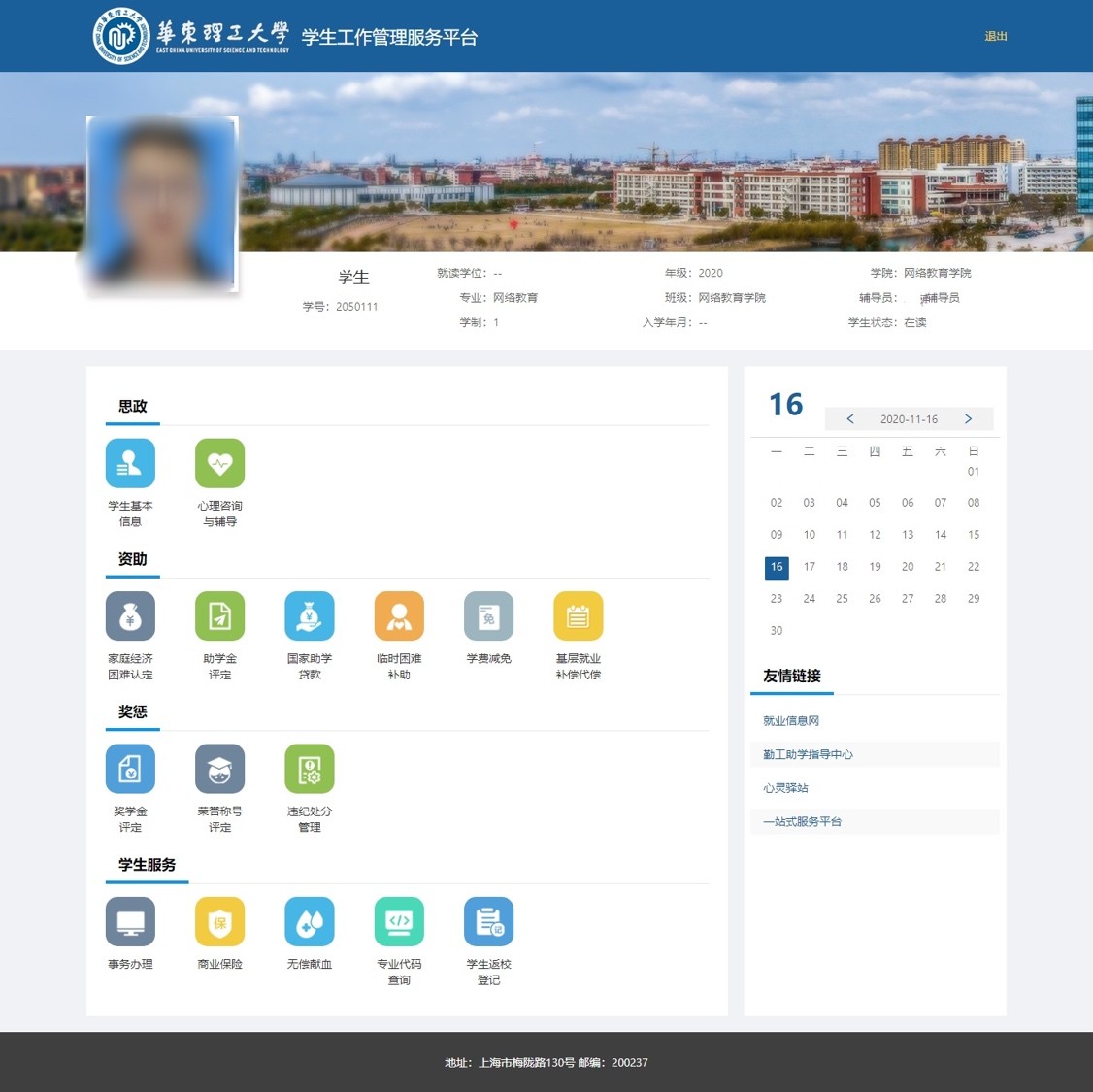Select 荣誉称号评定 graduation cap icon
The height and width of the screenshot is (1092, 1093).
tap(219, 769)
